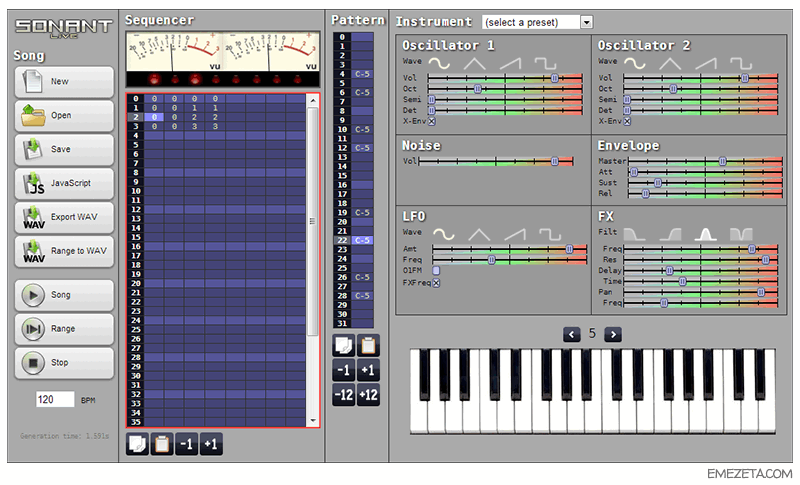
Task: Select C-5 note at pattern row 22
Action: tap(362, 240)
